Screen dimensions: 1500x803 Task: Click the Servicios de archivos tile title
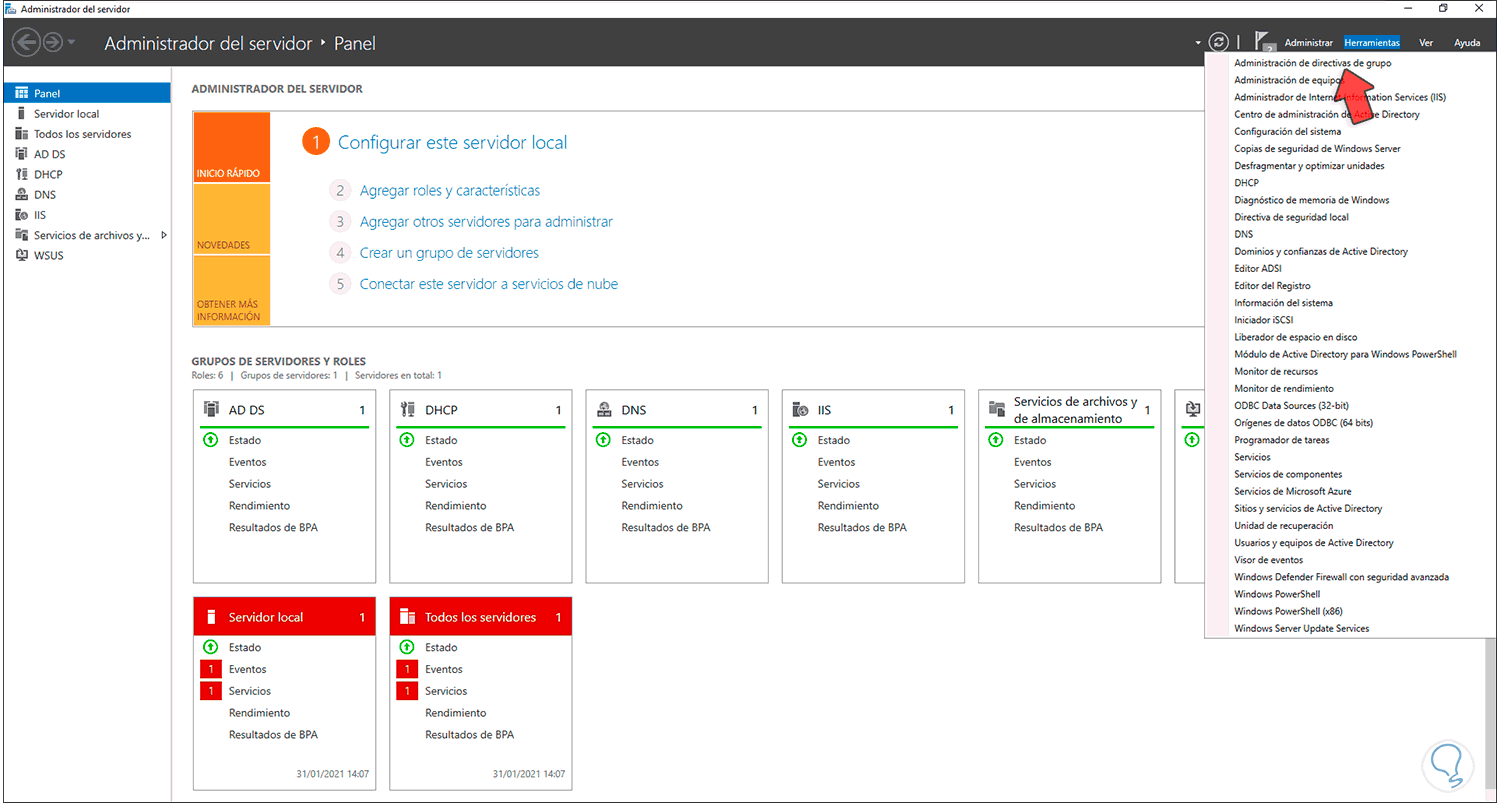point(1076,410)
